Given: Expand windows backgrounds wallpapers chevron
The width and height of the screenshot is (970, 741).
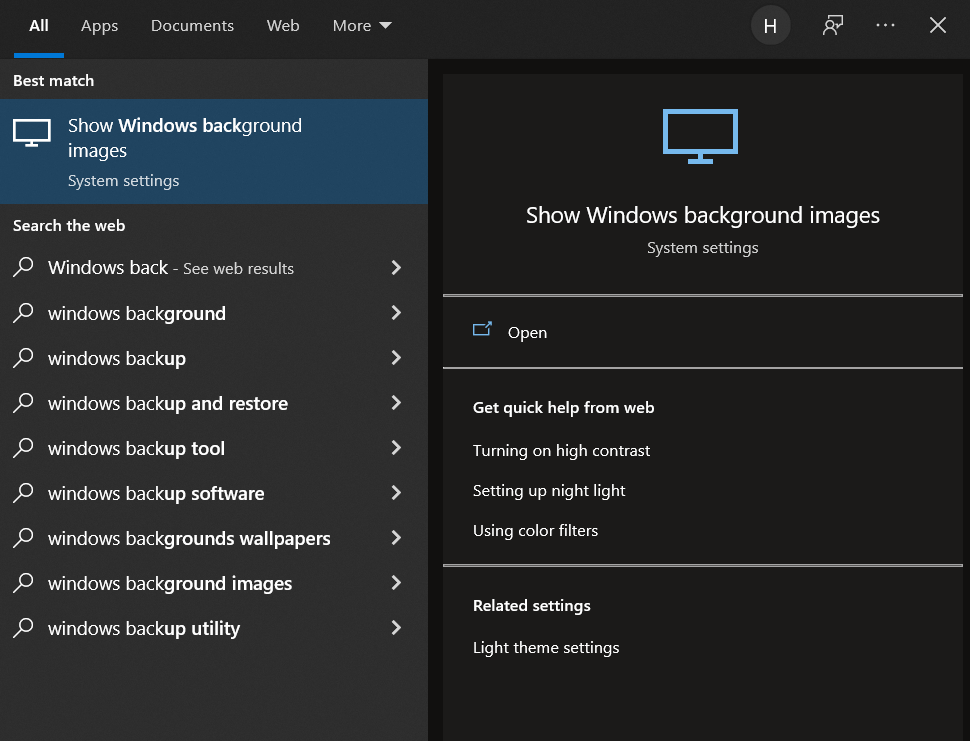Looking at the screenshot, I should (396, 538).
